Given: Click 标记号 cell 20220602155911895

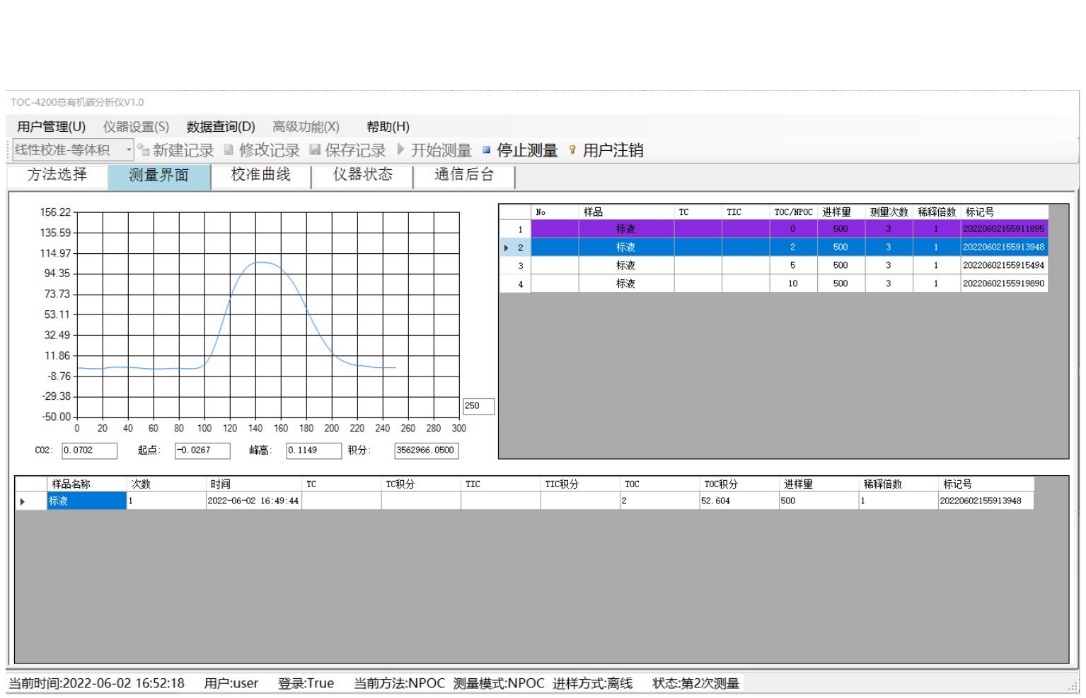Looking at the screenshot, I should (x=1004, y=229).
